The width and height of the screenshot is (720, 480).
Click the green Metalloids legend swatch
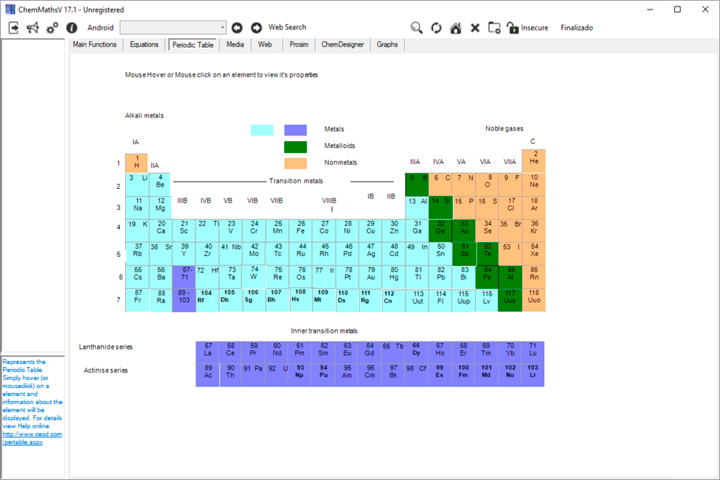click(x=296, y=147)
